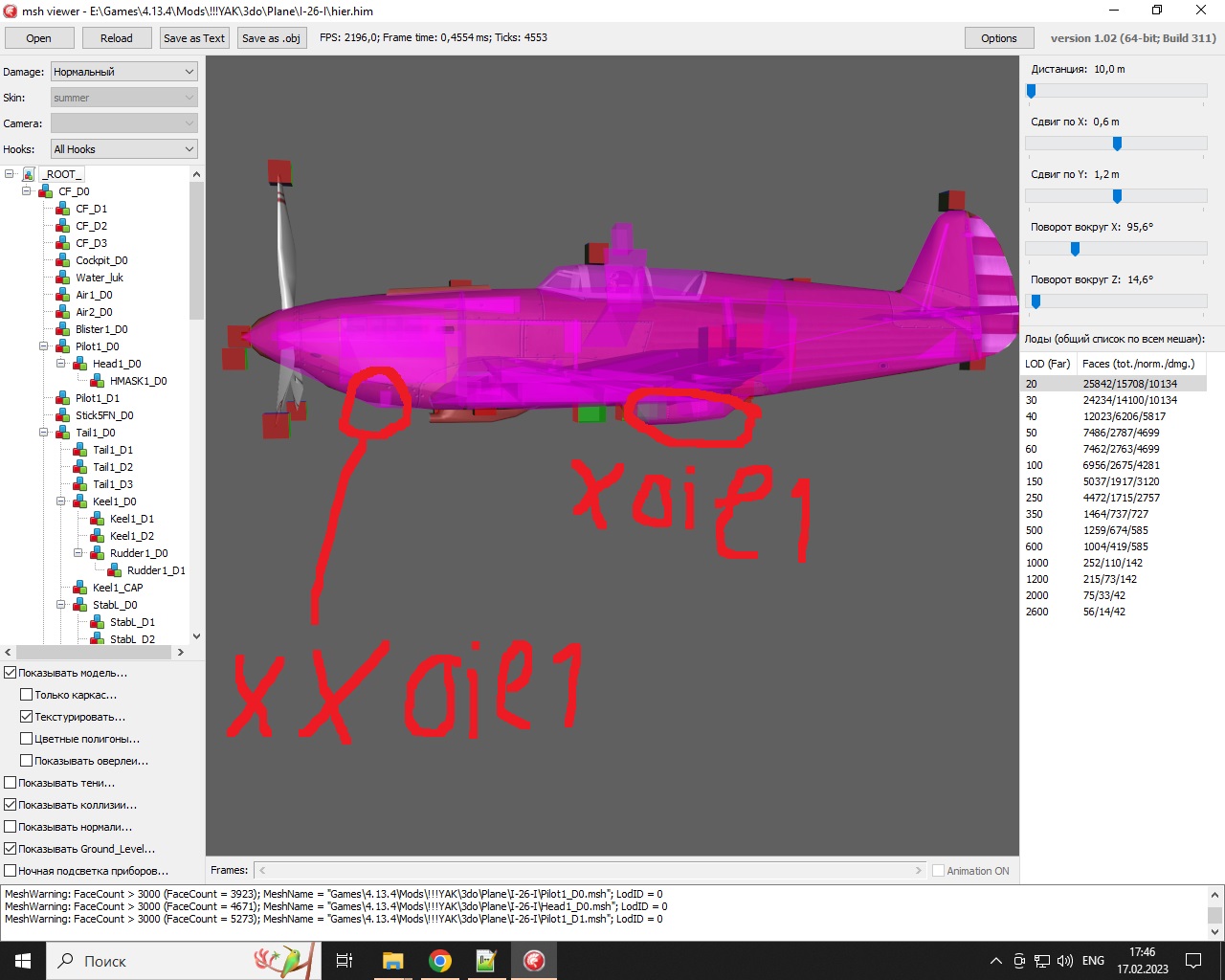Click the Air1_D0 mesh icon

63,295
